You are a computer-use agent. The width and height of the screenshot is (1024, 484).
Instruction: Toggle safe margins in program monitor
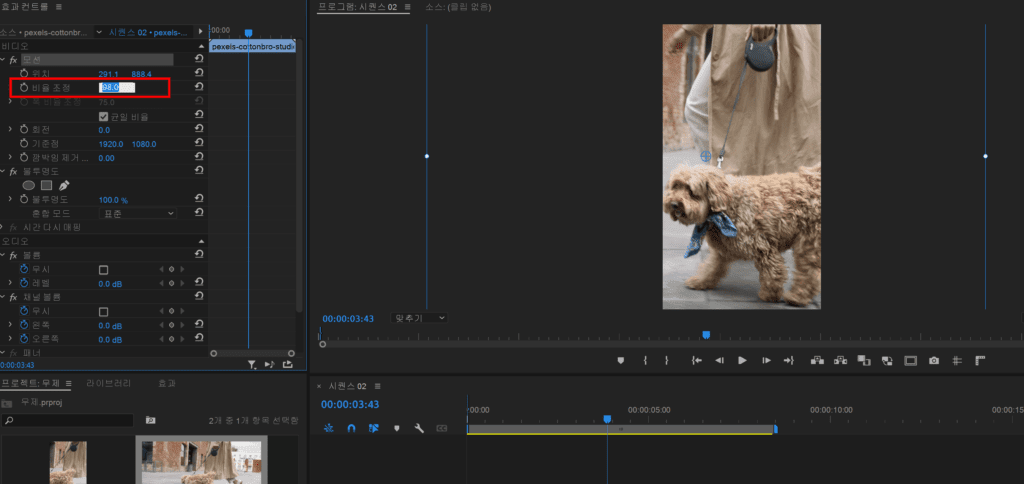[911, 361]
